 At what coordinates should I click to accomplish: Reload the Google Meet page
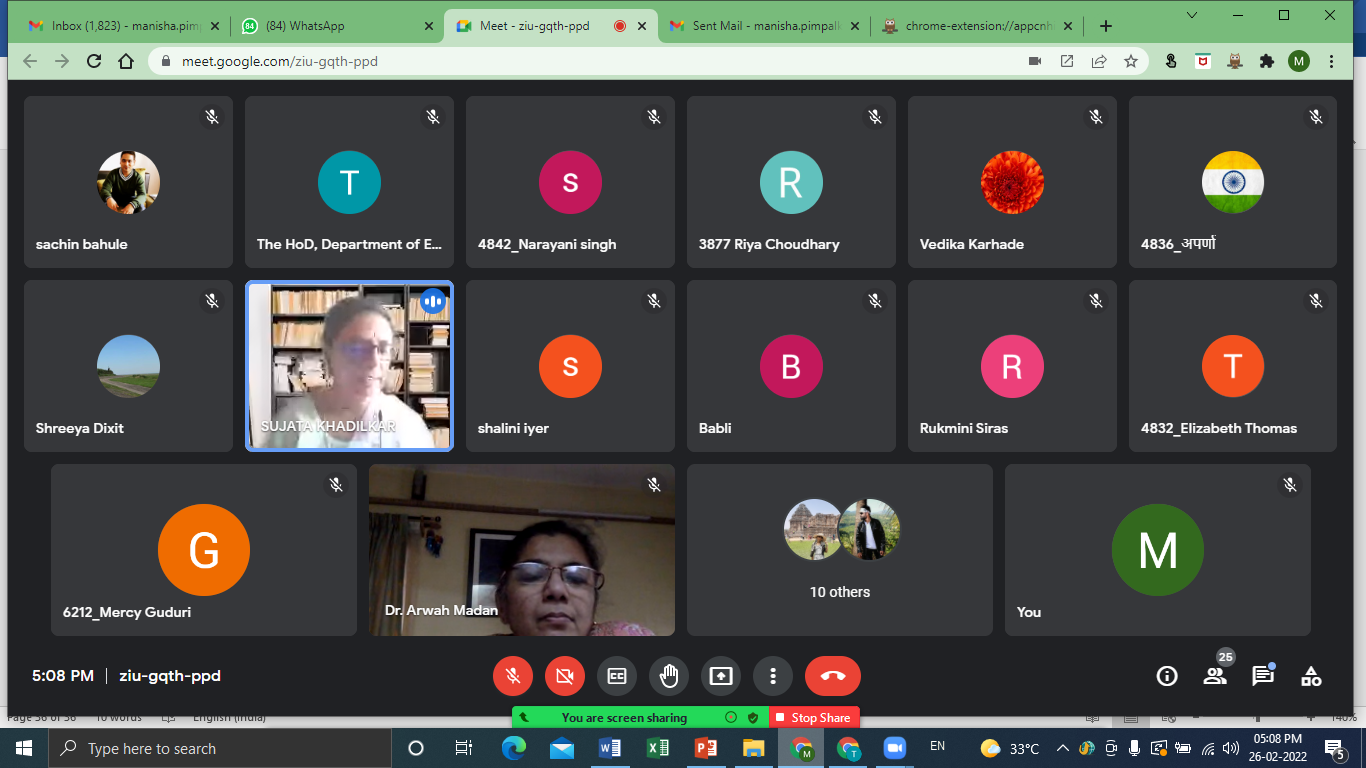point(94,61)
